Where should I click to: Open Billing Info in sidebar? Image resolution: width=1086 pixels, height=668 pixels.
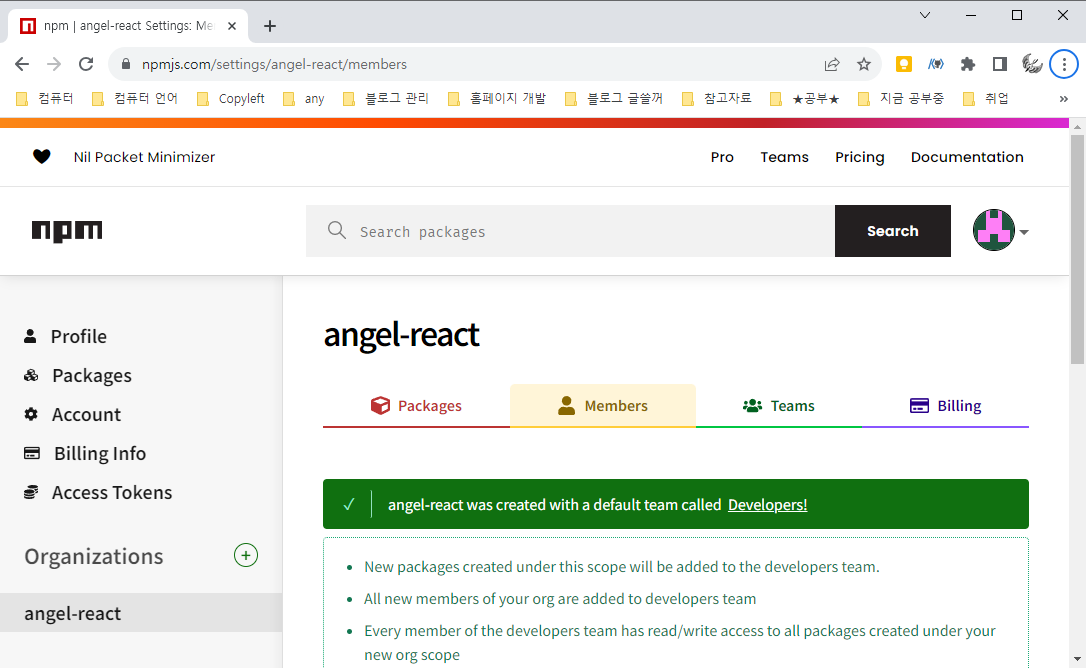click(x=84, y=453)
